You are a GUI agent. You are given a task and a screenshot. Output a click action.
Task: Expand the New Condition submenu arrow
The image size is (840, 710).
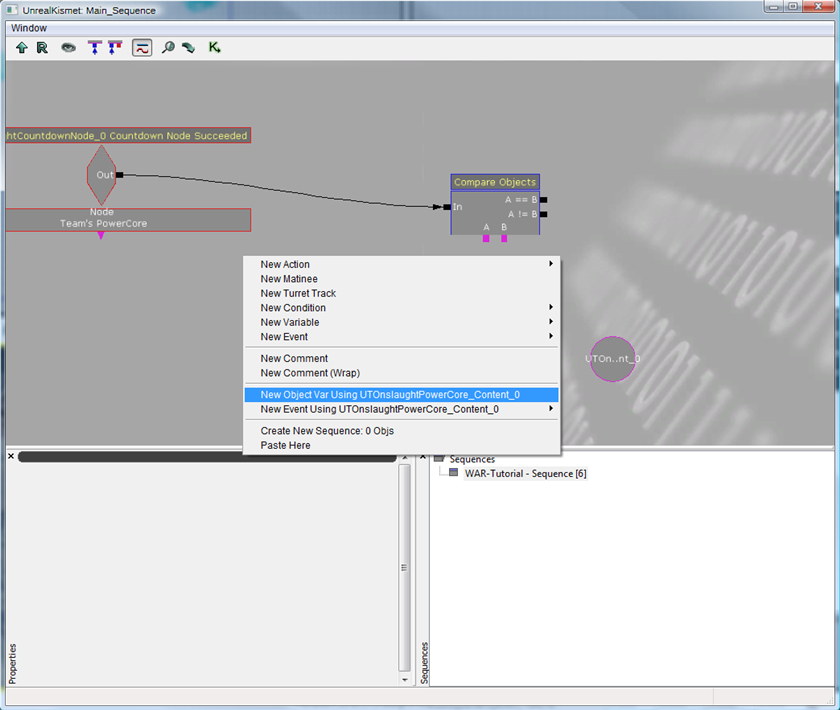[x=551, y=307]
